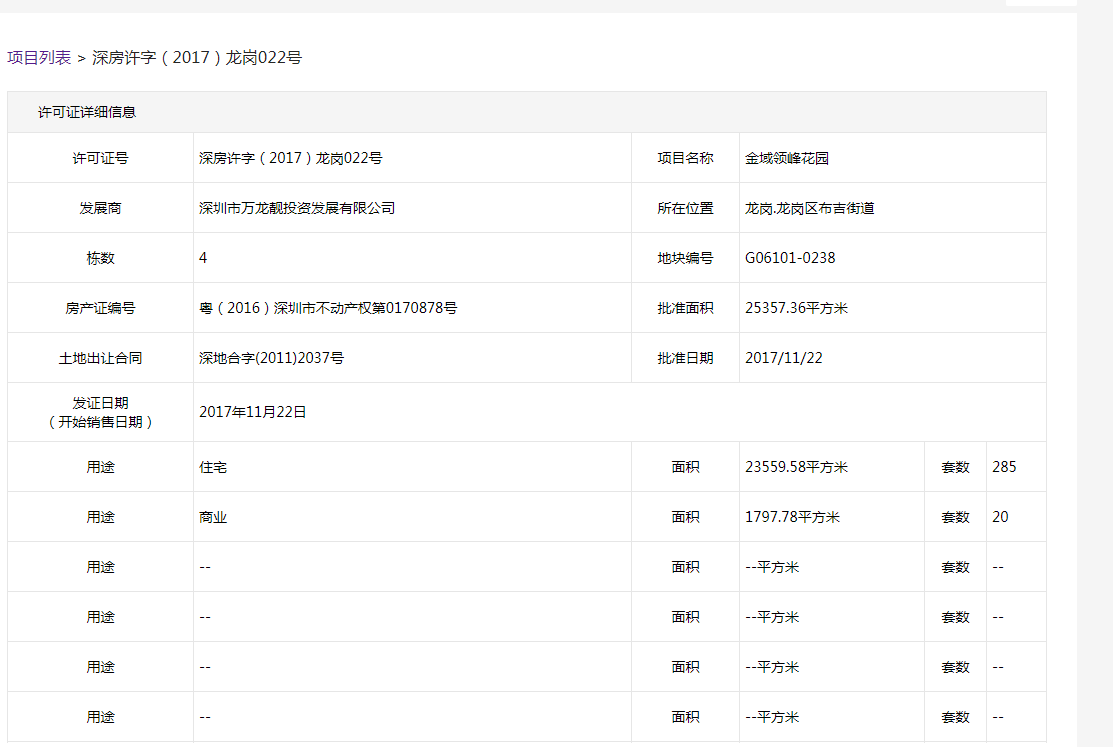This screenshot has width=1113, height=747.
Task: Select 面积 label in 商业 row
Action: pyautogui.click(x=685, y=517)
